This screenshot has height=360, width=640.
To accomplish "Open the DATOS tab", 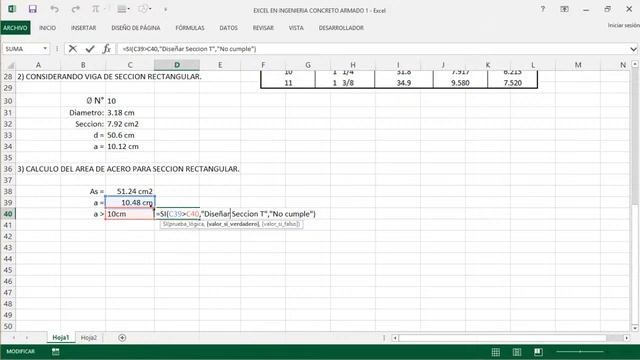I will click(x=229, y=28).
